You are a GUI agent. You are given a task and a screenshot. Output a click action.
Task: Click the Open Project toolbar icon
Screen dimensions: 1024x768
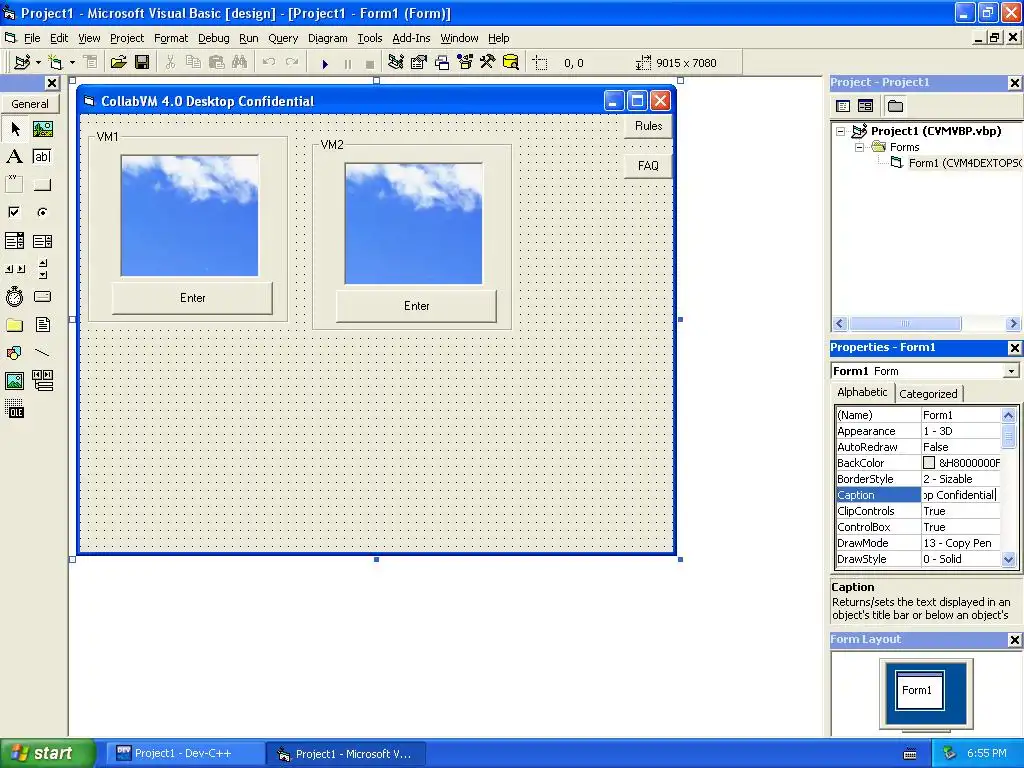pos(118,63)
